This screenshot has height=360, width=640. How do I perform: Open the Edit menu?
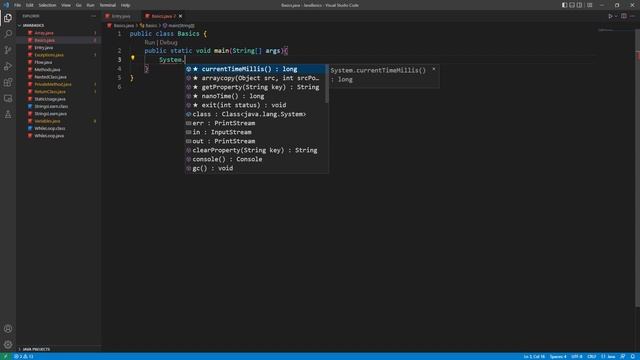click(x=30, y=5)
